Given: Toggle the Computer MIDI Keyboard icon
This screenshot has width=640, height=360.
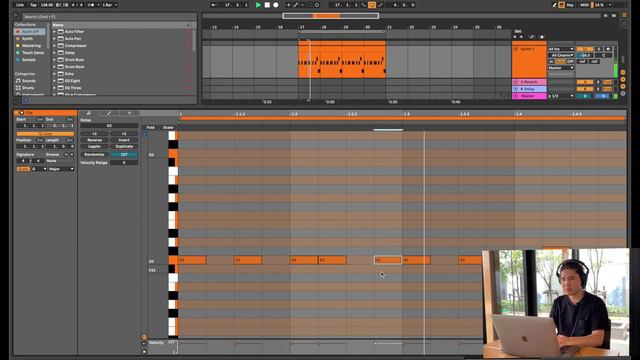Looking at the screenshot, I should coord(561,5).
